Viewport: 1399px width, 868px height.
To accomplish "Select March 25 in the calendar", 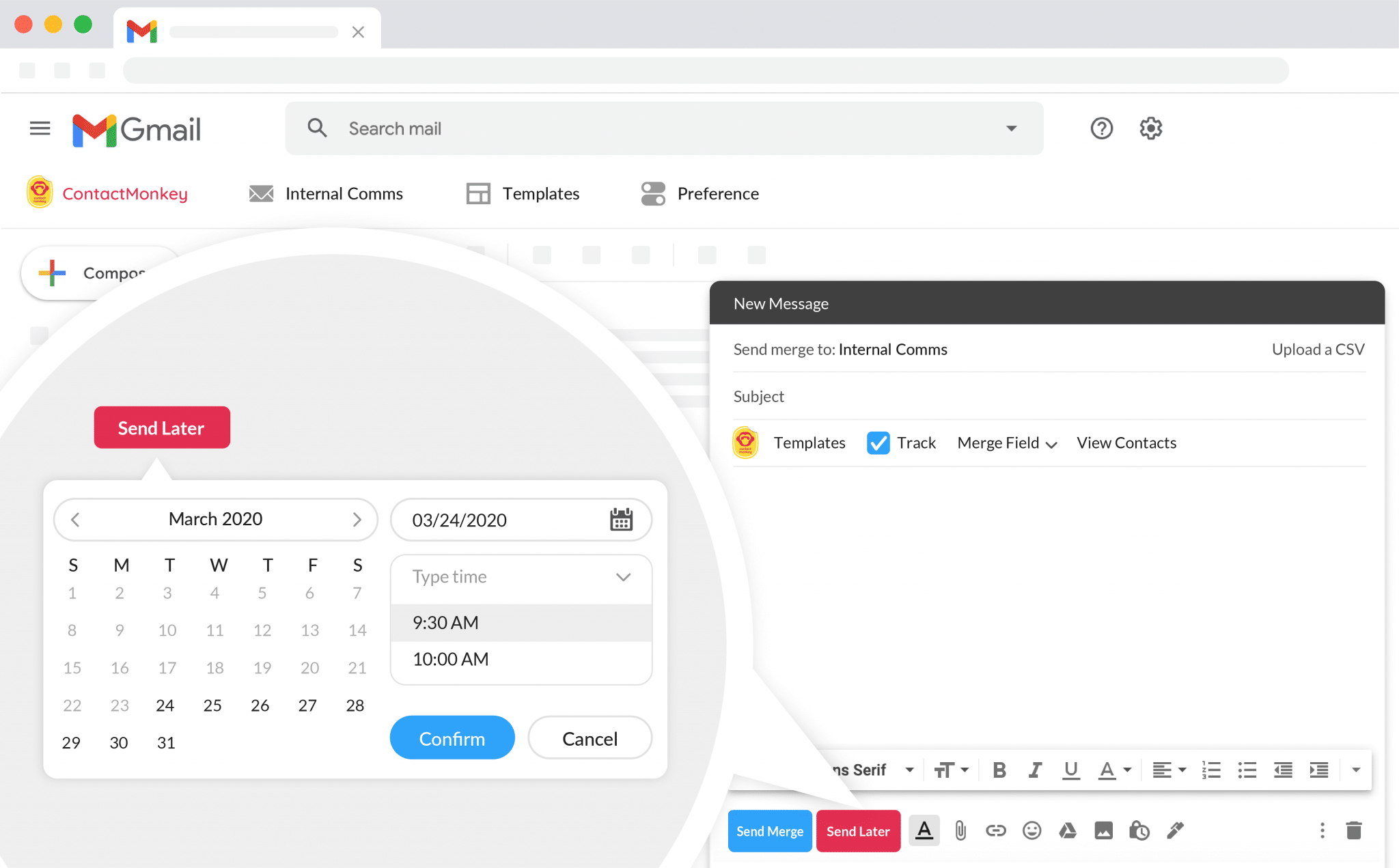I will (212, 705).
